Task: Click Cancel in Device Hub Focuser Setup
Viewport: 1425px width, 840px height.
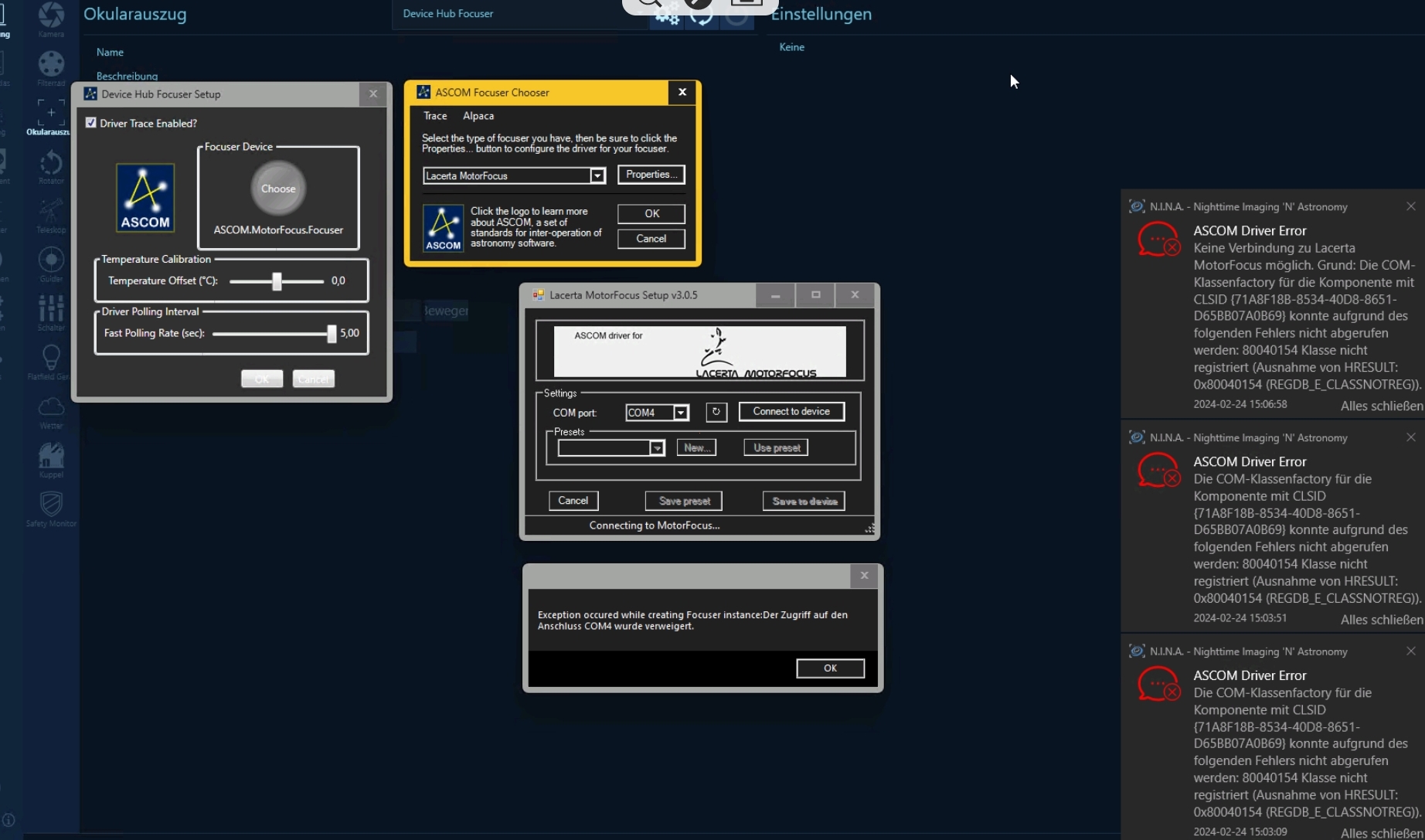Action: click(x=314, y=379)
